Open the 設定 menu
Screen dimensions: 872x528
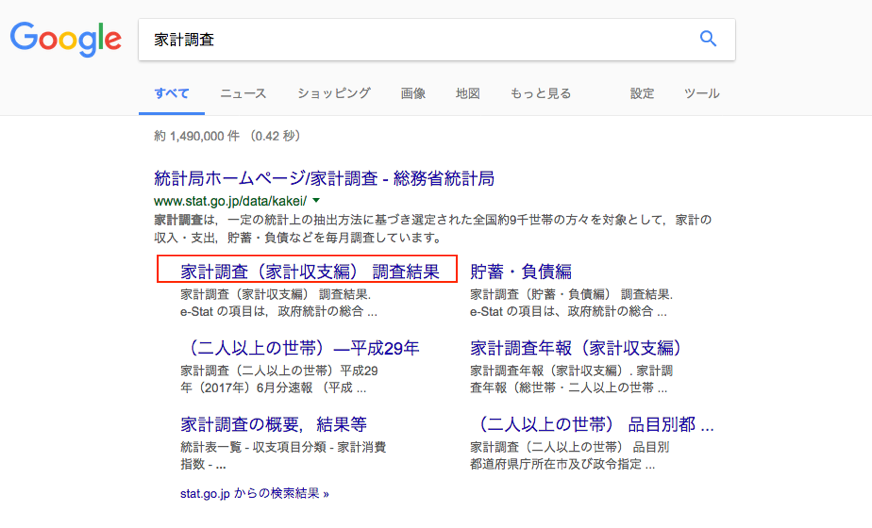642,93
